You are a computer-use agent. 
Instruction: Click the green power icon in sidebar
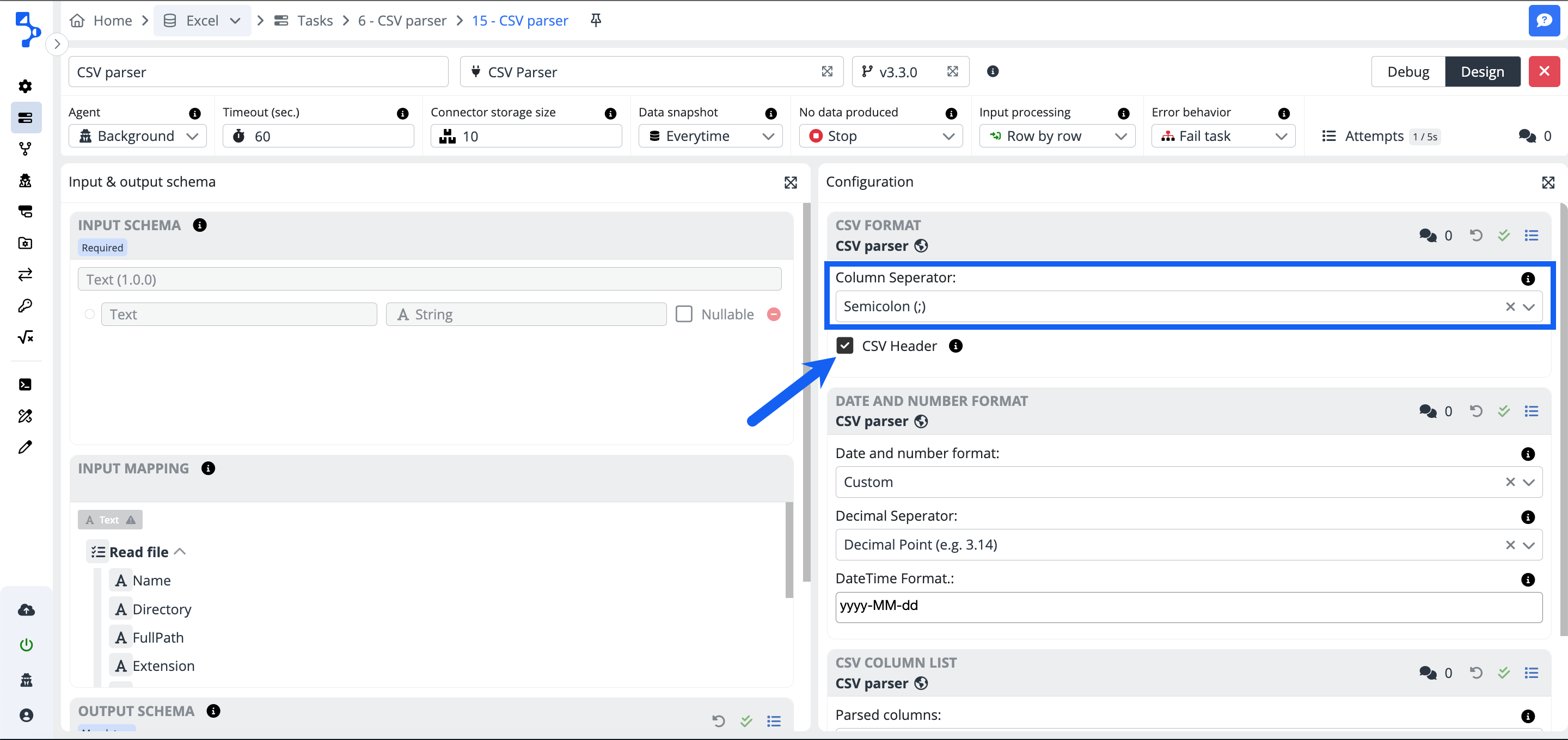pos(26,644)
